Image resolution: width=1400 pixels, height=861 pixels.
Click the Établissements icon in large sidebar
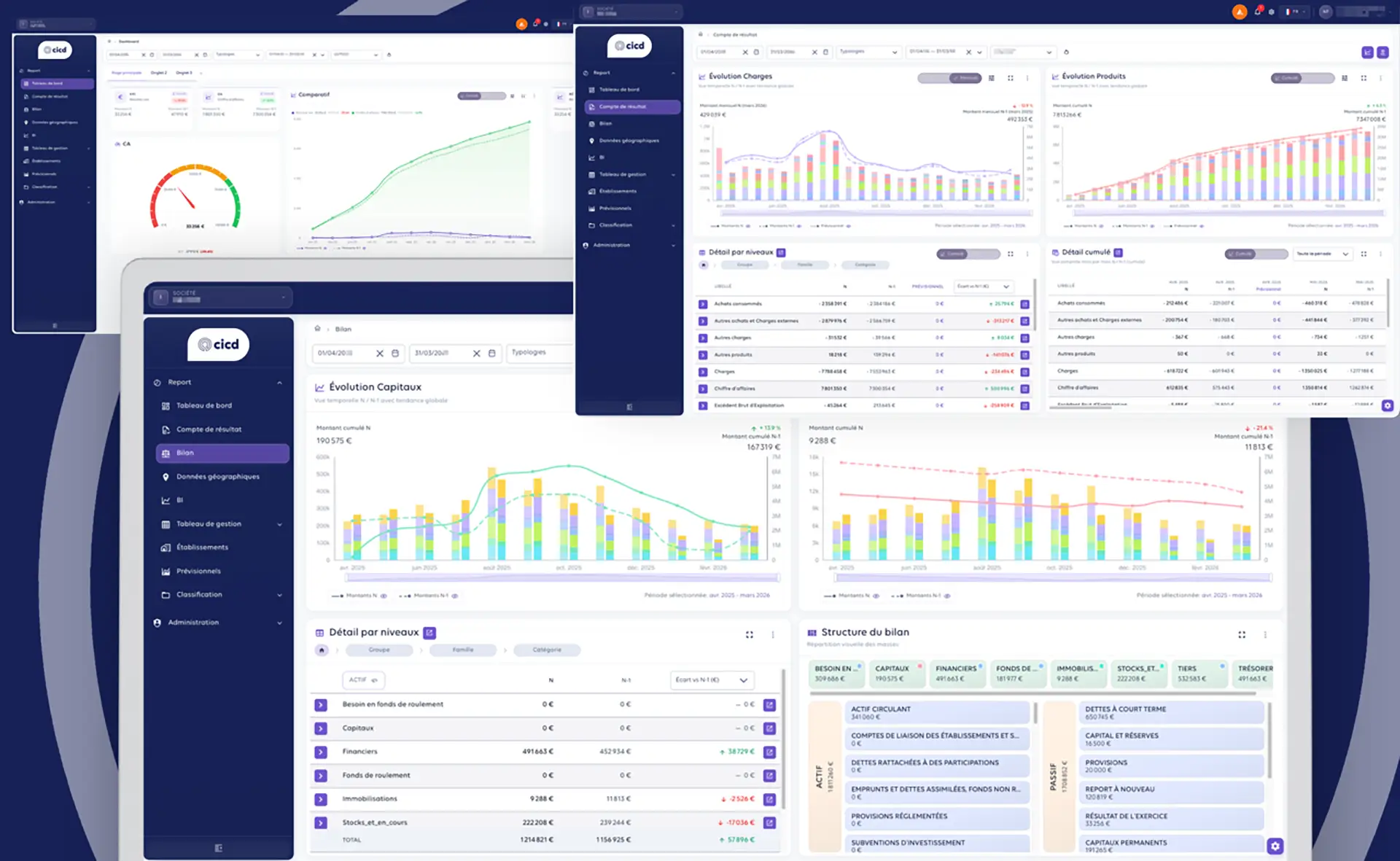166,548
